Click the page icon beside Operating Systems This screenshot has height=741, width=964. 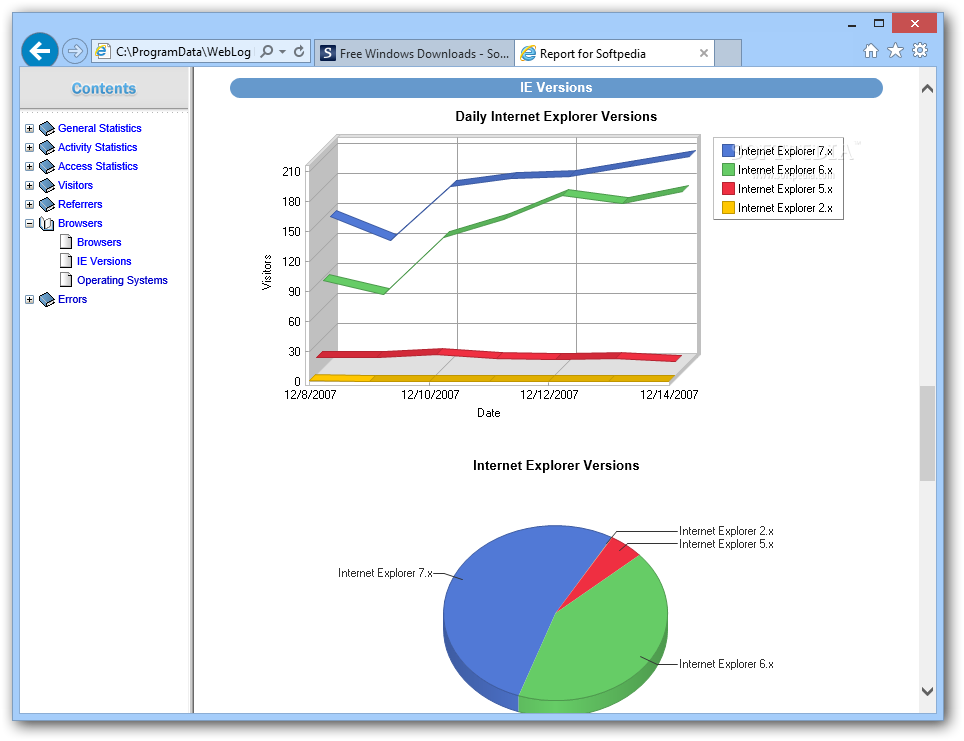point(66,280)
